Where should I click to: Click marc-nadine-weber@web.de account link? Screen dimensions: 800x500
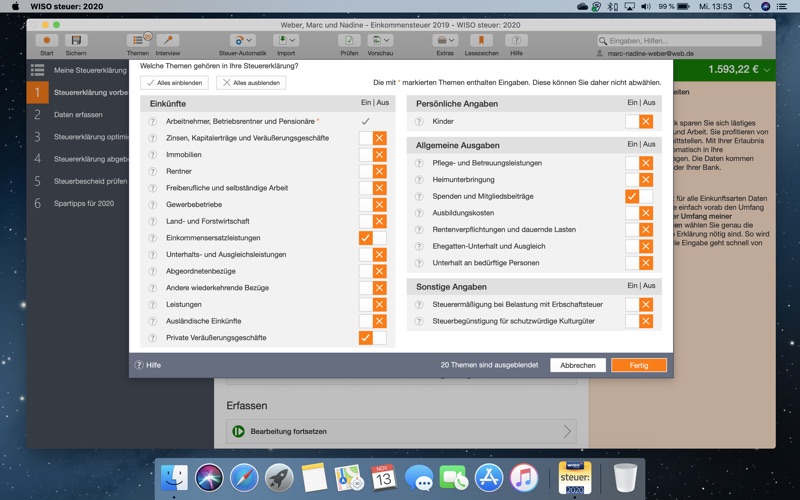(650, 54)
